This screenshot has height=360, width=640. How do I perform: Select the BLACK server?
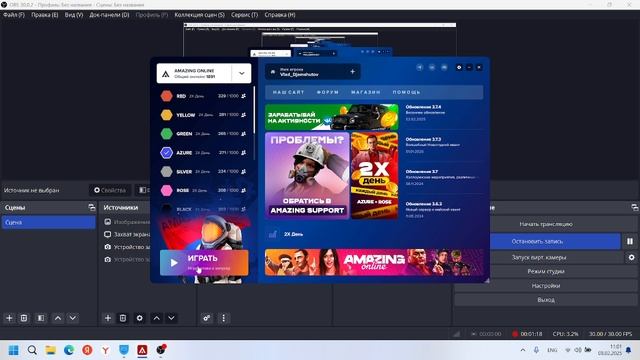[x=204, y=209]
